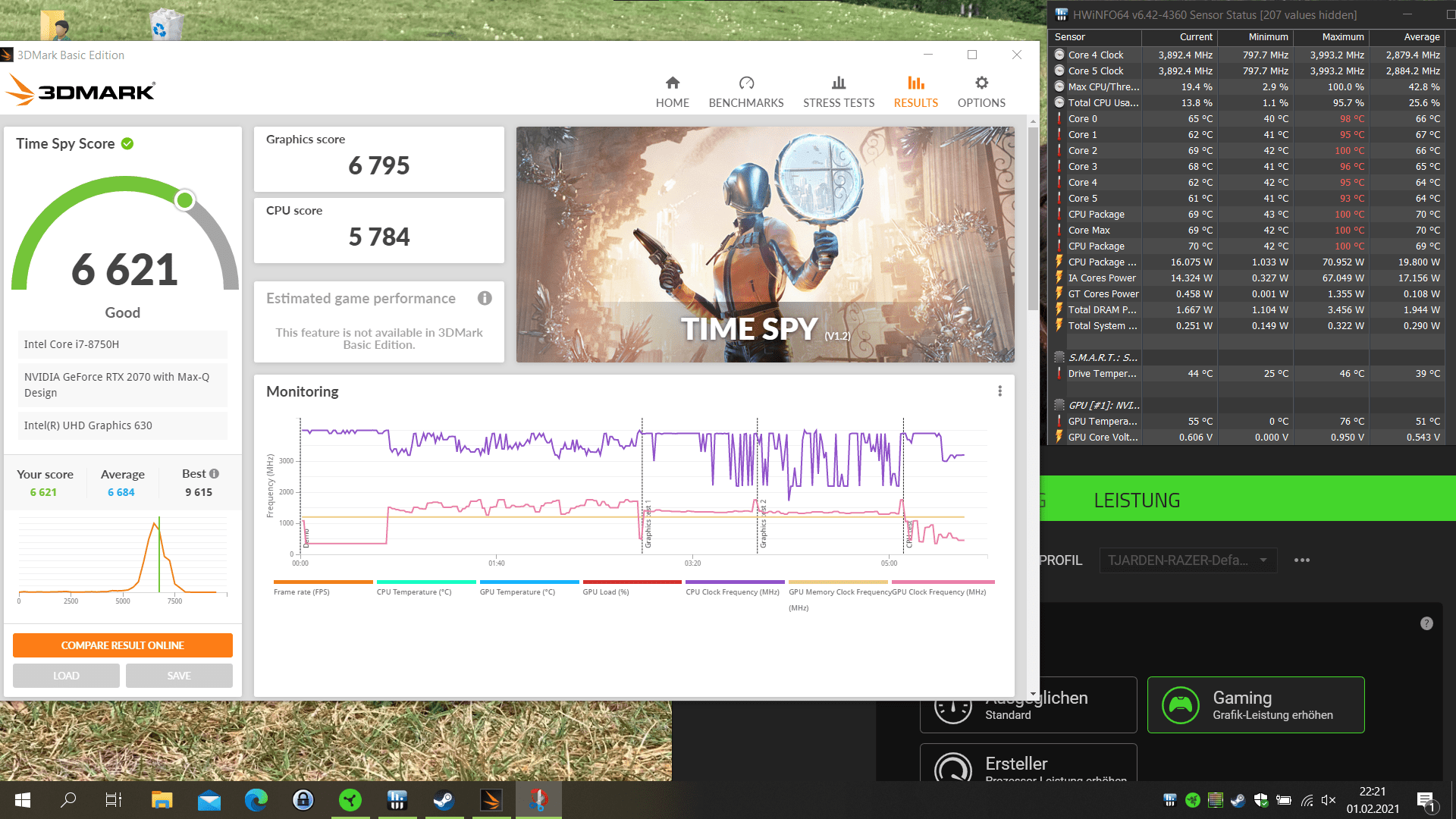This screenshot has height=819, width=1456.
Task: Click the SAVE result button
Action: click(x=179, y=676)
